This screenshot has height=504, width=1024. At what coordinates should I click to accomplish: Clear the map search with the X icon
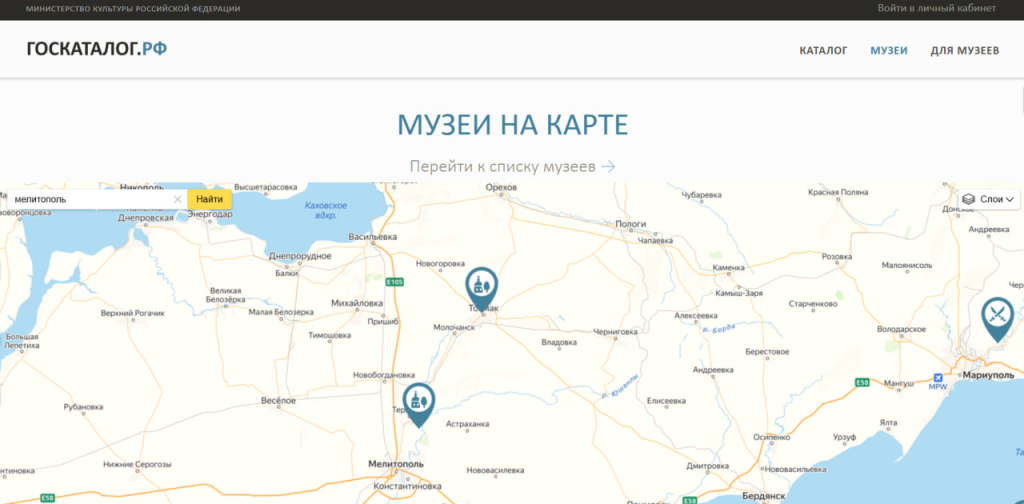(178, 199)
